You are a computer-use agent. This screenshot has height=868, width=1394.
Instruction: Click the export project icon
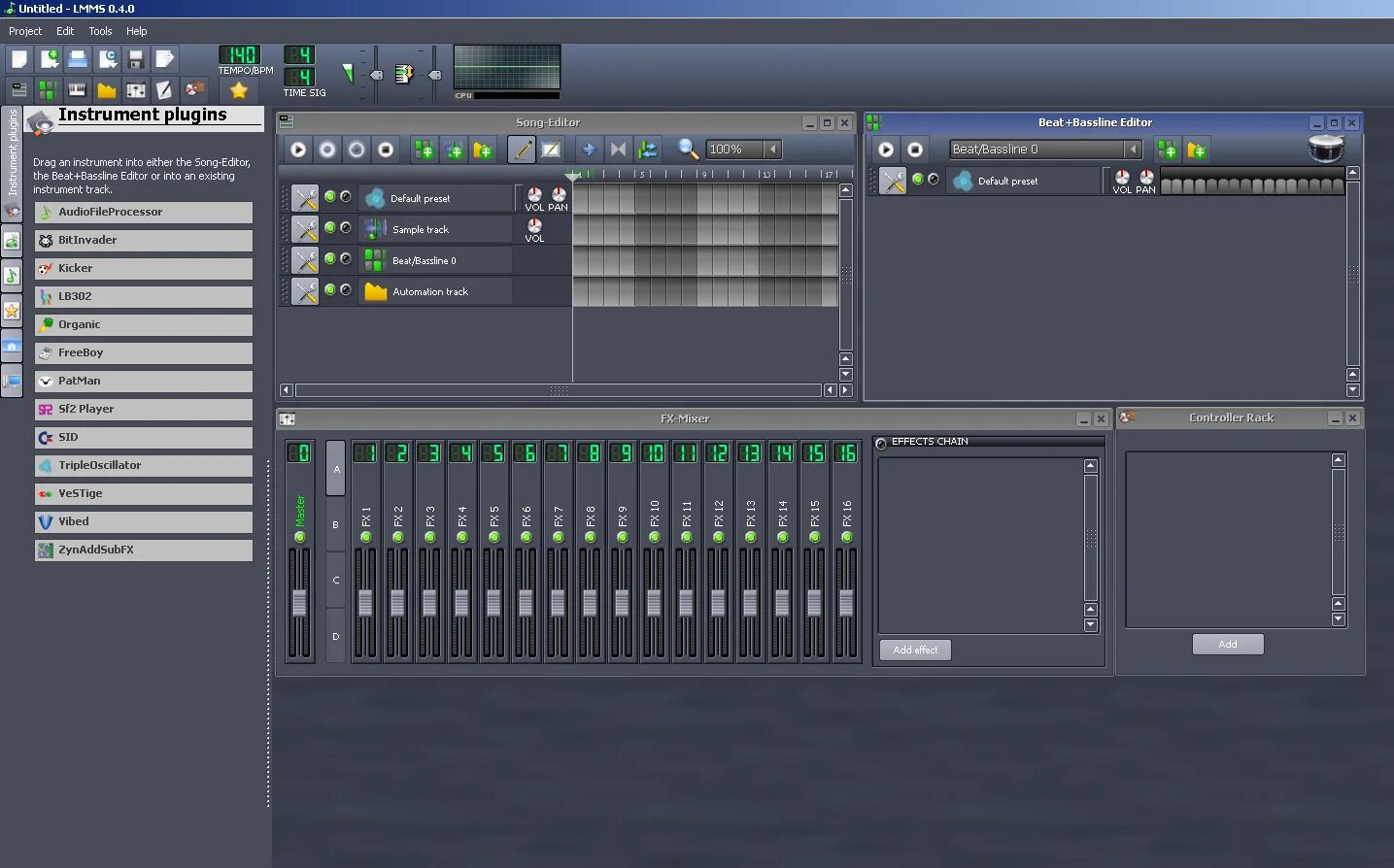[x=165, y=59]
